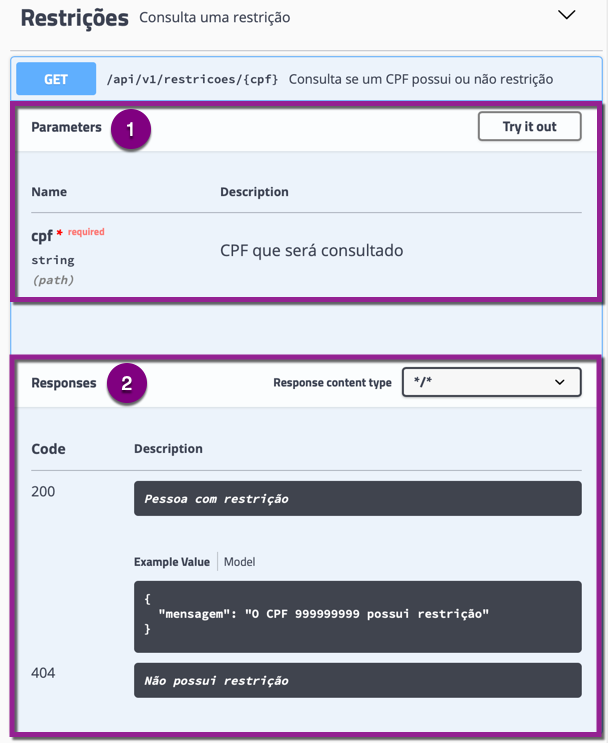Click the GET method badge
Screen dimensions: 608x743
[x=56, y=79]
